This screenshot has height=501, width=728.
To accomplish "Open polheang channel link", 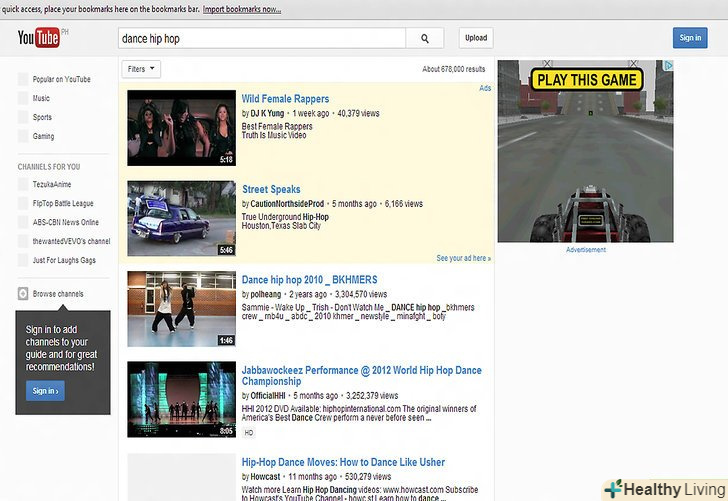I will click(x=266, y=294).
